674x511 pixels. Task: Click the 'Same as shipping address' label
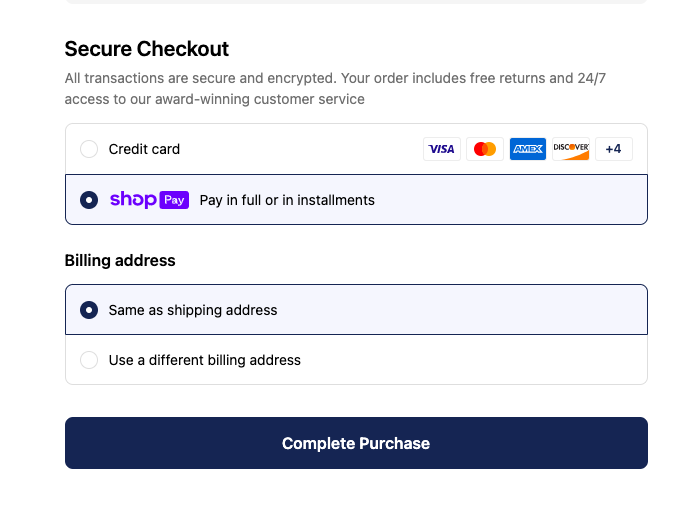193,310
